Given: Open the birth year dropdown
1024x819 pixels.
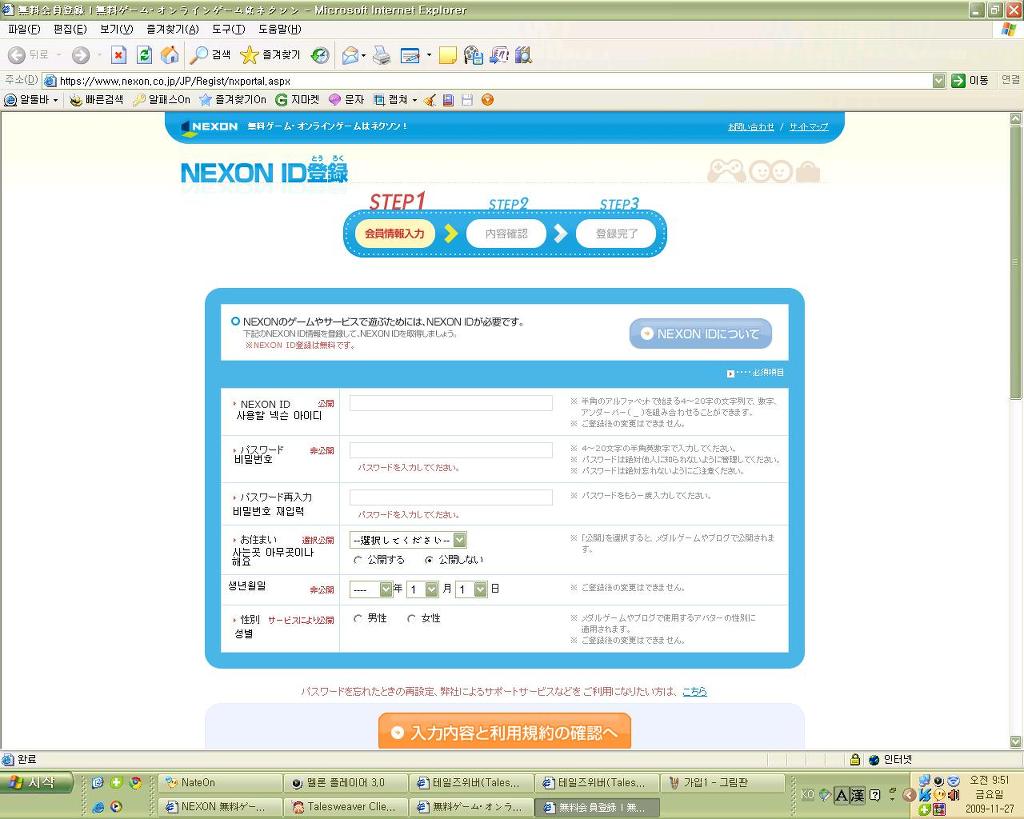Looking at the screenshot, I should coord(371,589).
